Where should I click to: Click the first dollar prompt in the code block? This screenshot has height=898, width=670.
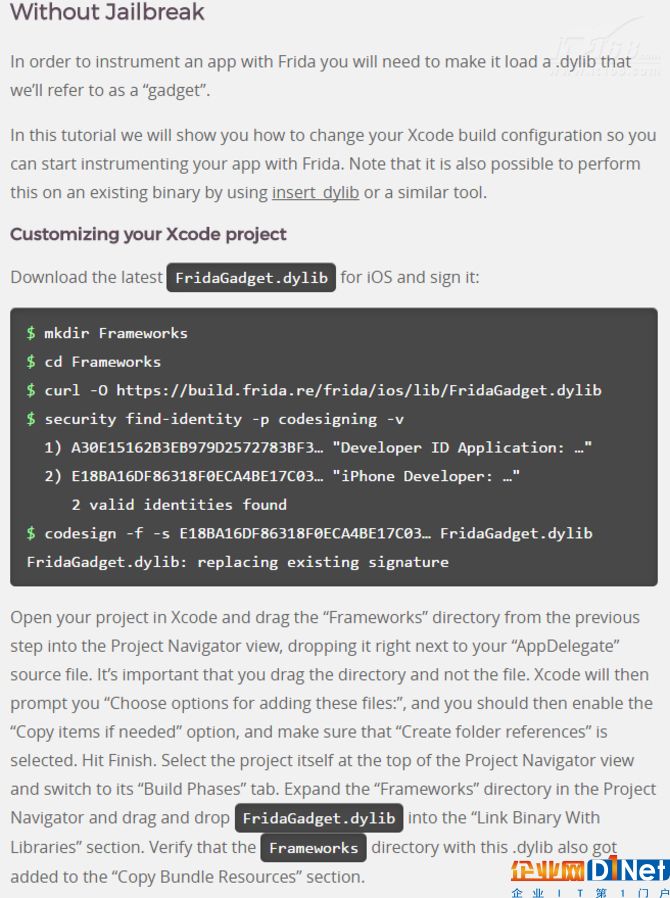pos(31,333)
